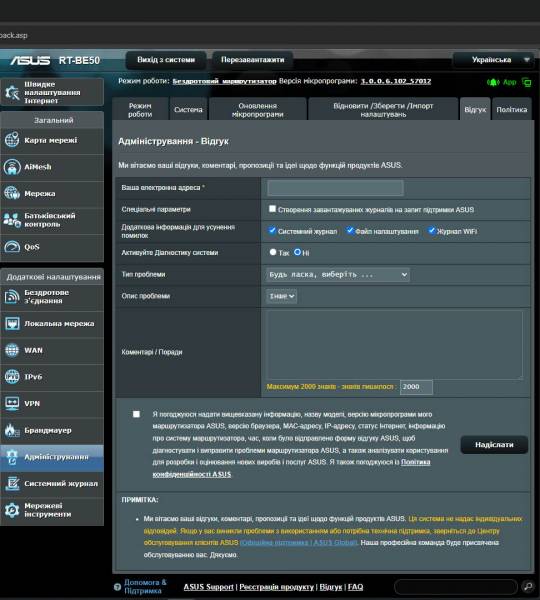Click the QoS gauge icon
The image size is (540, 600).
[12, 247]
